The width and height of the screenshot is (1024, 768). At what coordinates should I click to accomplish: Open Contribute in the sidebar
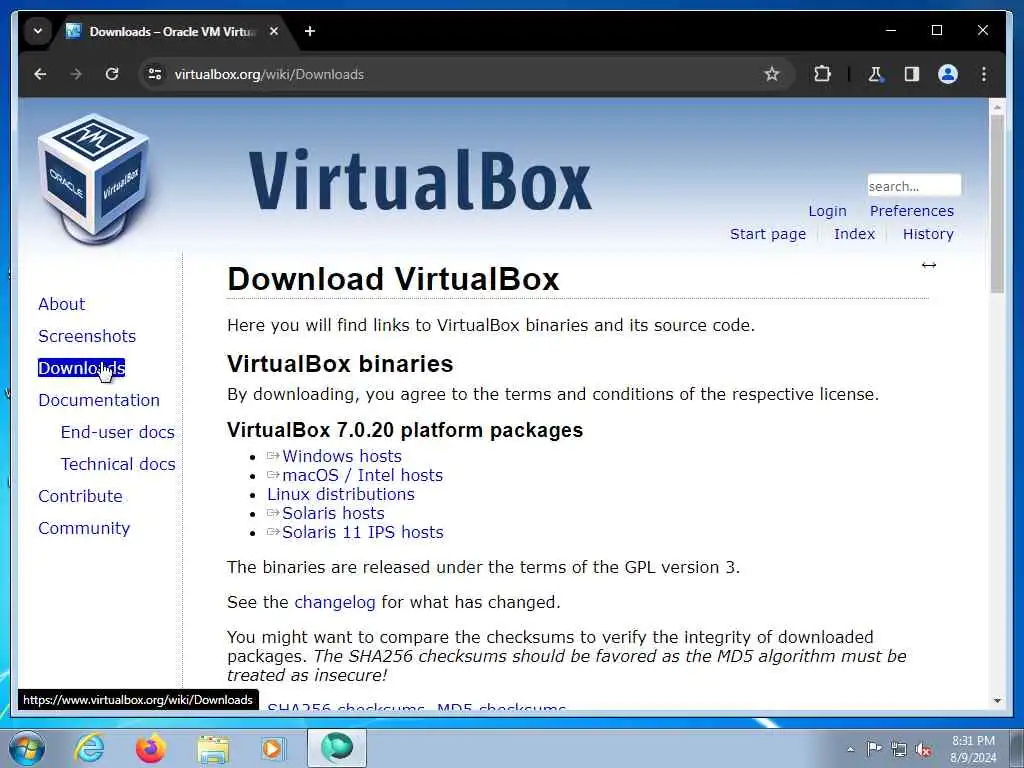[80, 496]
